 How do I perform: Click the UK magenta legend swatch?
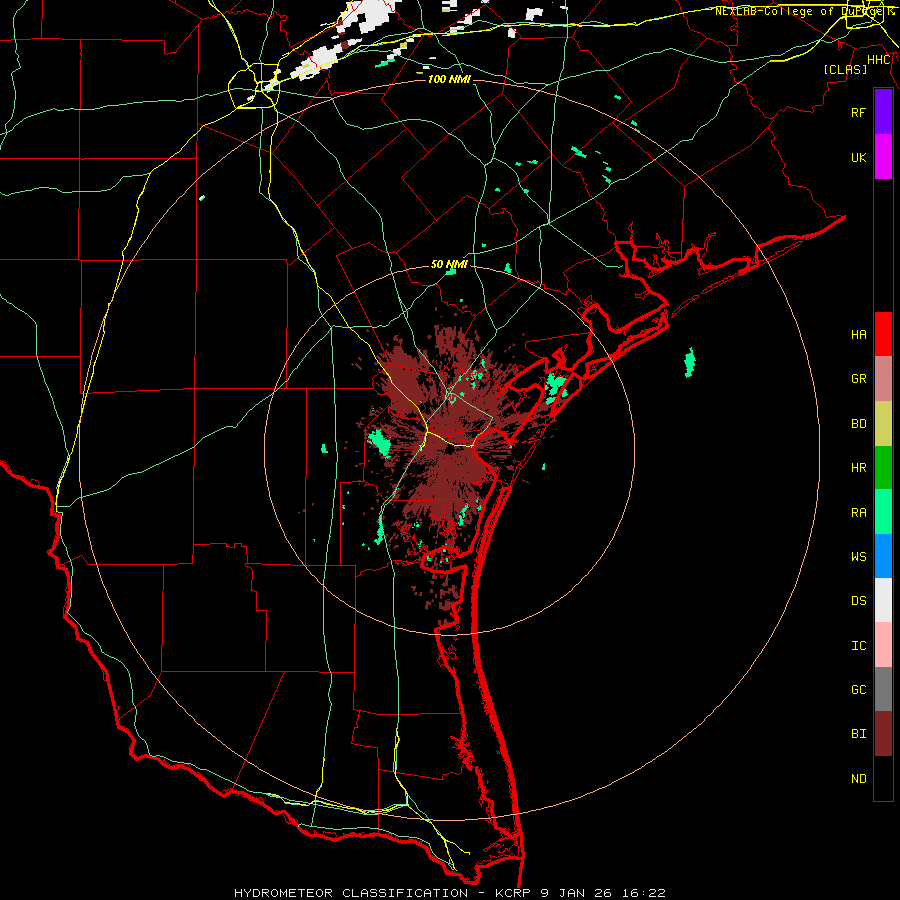(x=883, y=157)
